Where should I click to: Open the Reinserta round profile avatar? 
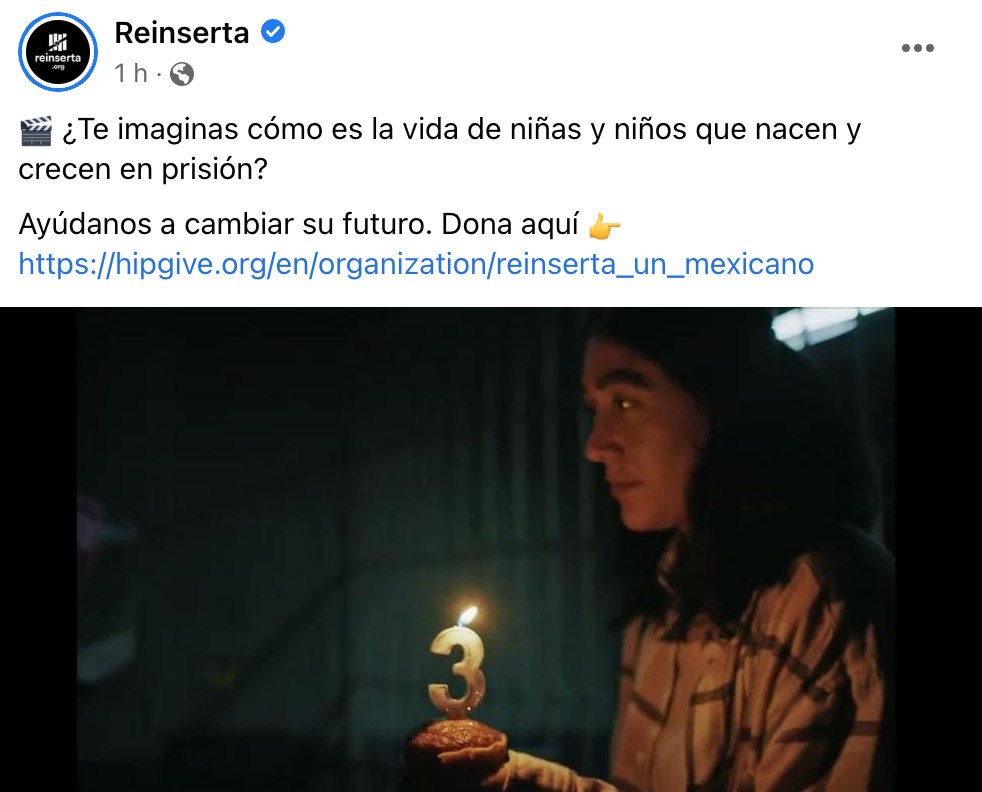(x=58, y=52)
